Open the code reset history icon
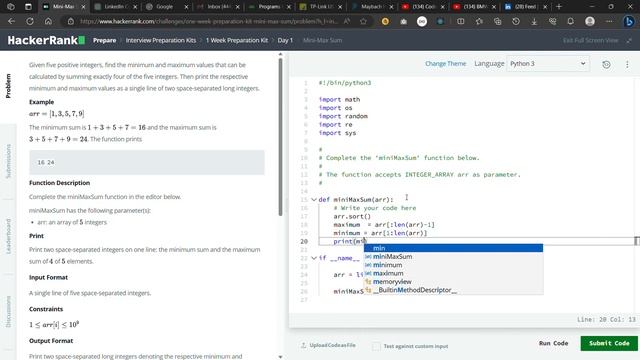 coord(607,64)
